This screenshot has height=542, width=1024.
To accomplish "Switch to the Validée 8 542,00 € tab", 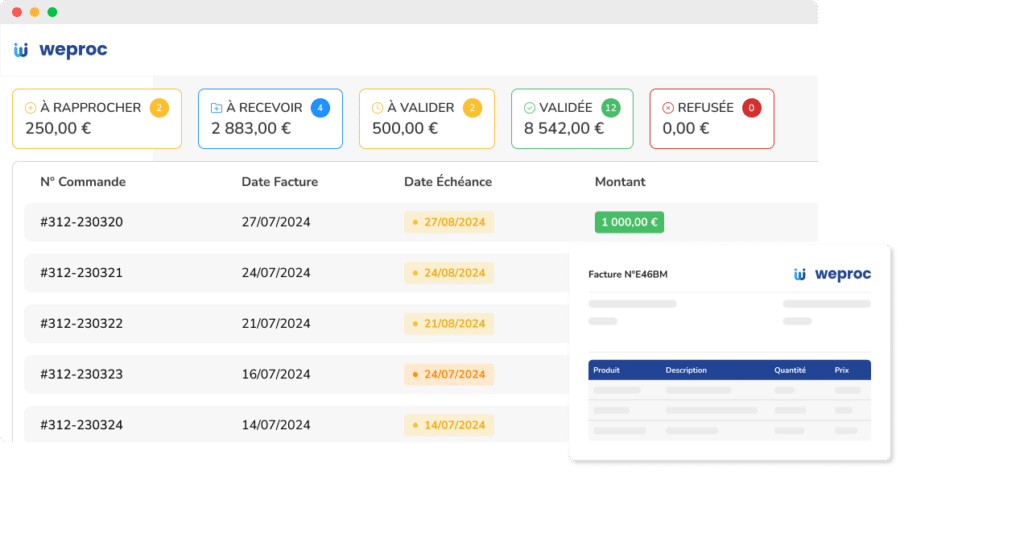I will (571, 119).
